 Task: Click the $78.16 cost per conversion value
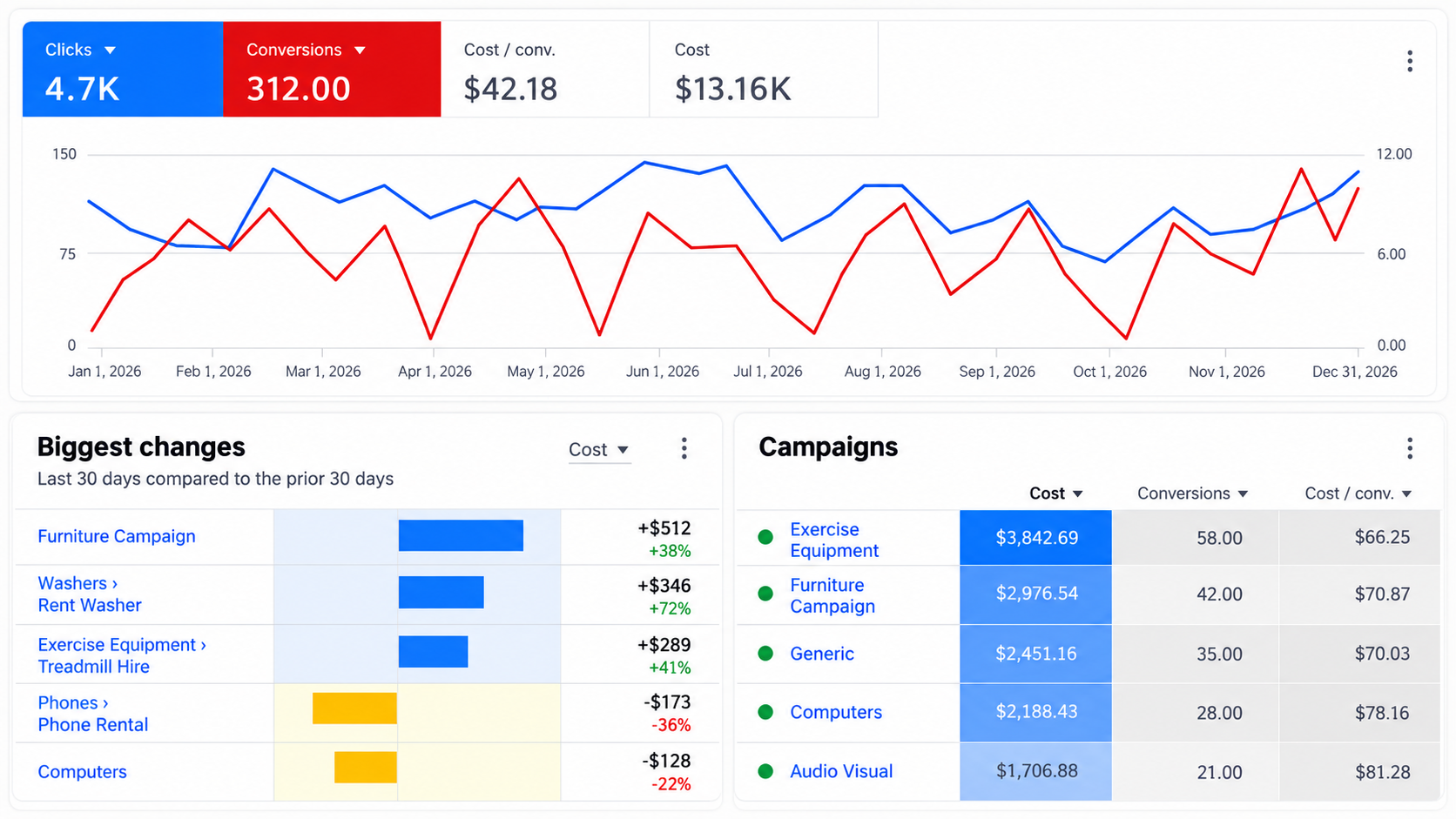click(x=1382, y=713)
